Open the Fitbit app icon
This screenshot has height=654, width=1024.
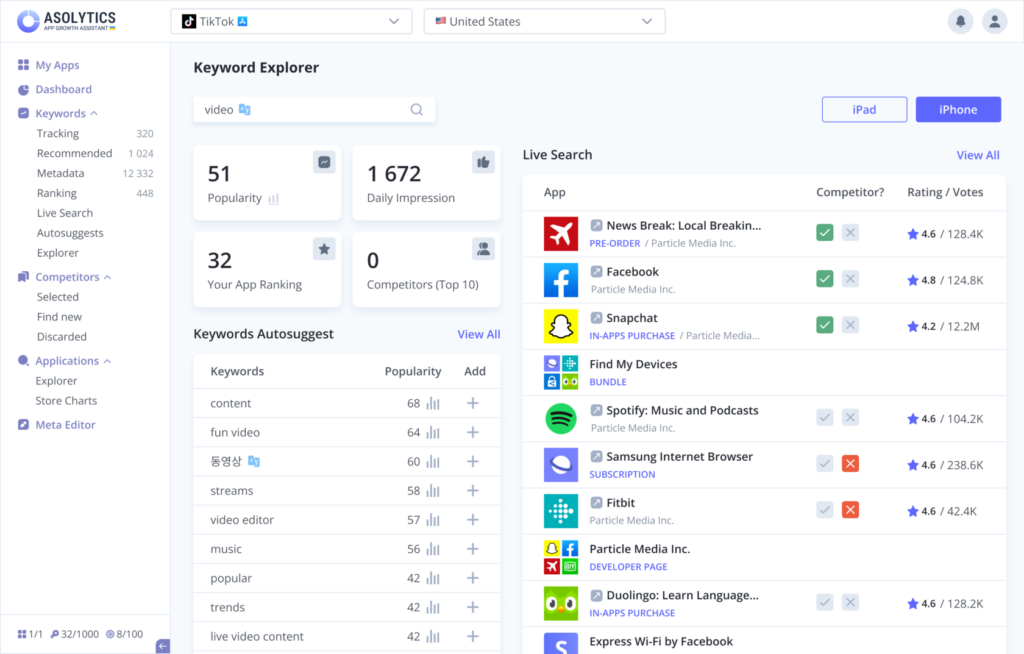click(561, 511)
